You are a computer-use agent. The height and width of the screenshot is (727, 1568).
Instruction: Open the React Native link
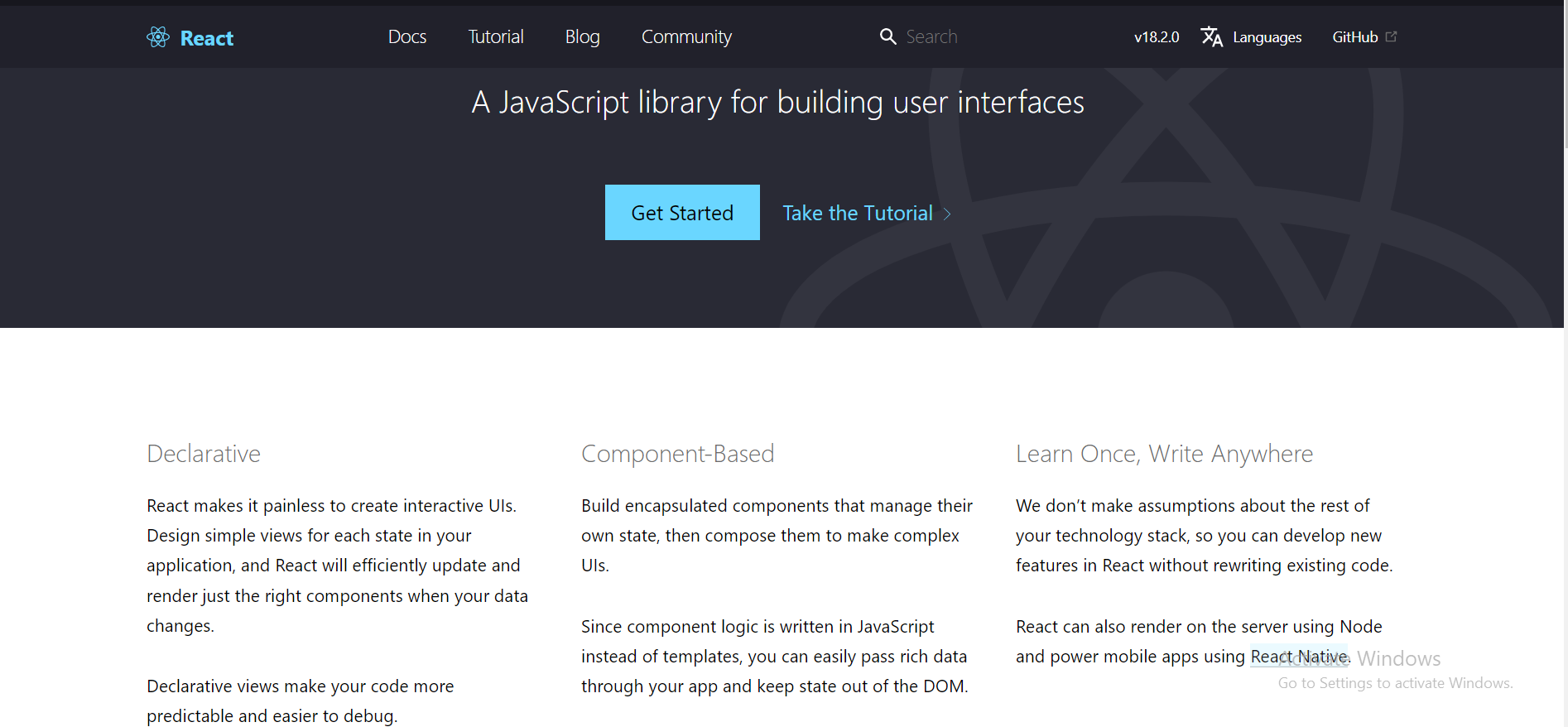pyautogui.click(x=1300, y=657)
